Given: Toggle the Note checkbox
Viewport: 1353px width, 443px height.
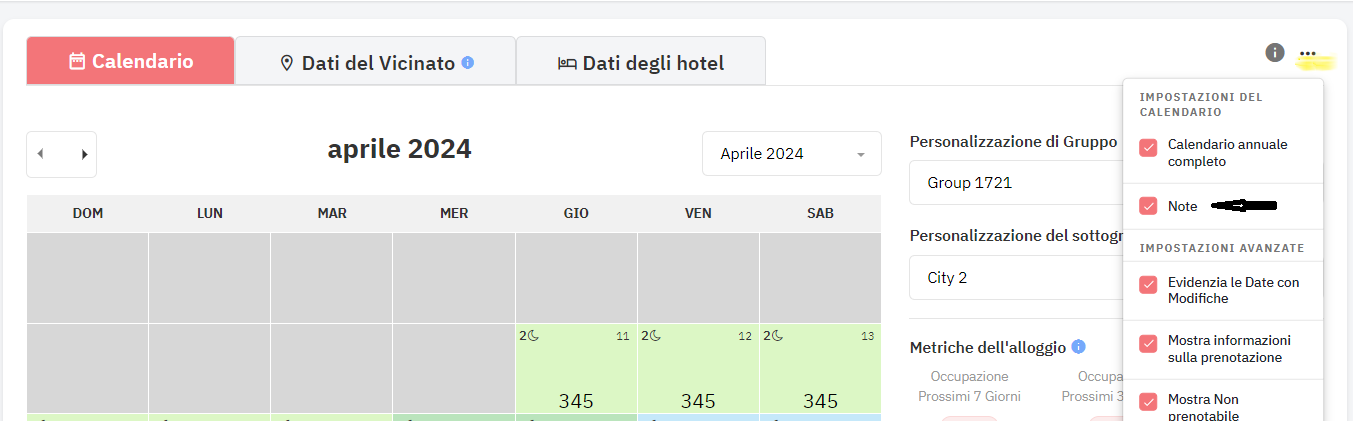Looking at the screenshot, I should pos(1148,206).
